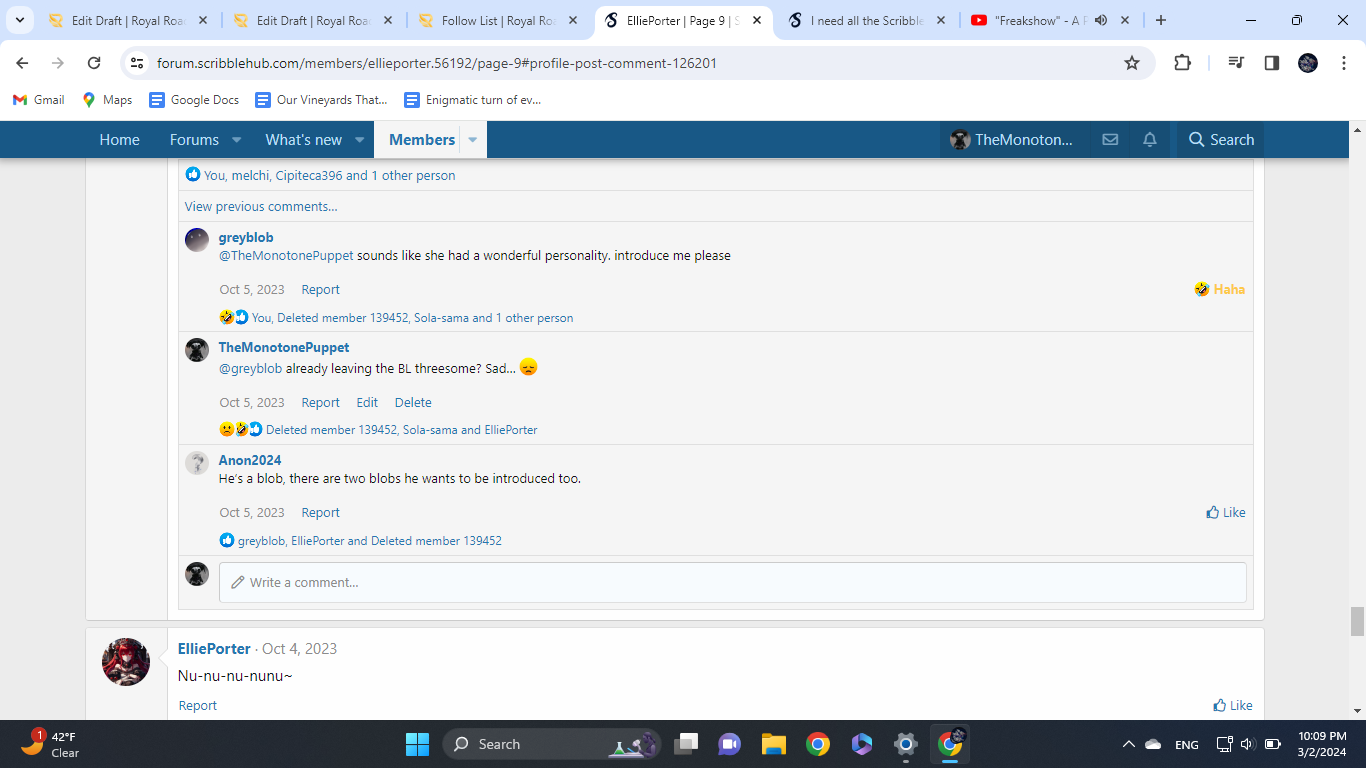Expand the What's new dropdown arrow

coord(360,140)
